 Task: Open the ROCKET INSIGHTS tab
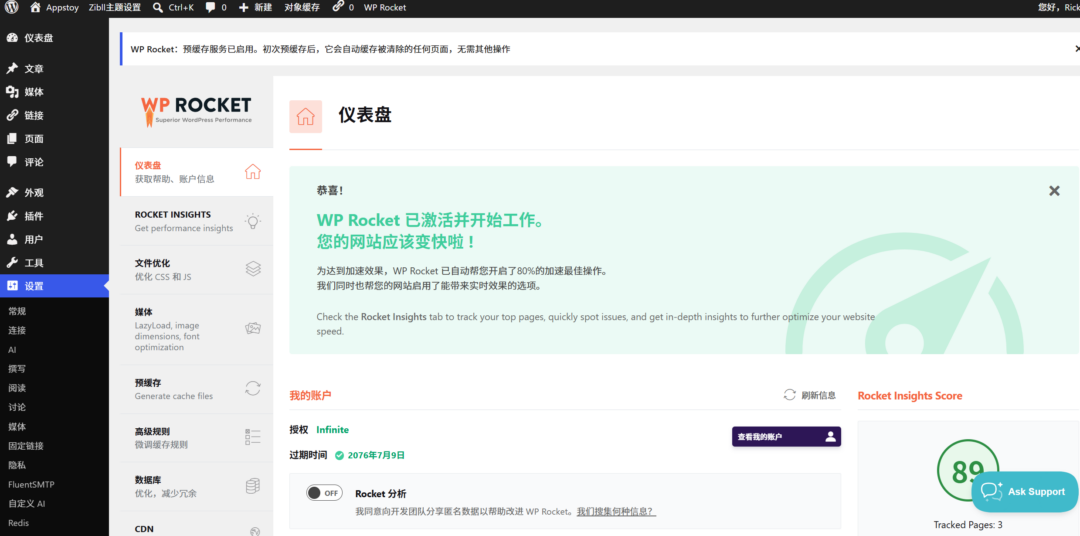pyautogui.click(x=196, y=221)
